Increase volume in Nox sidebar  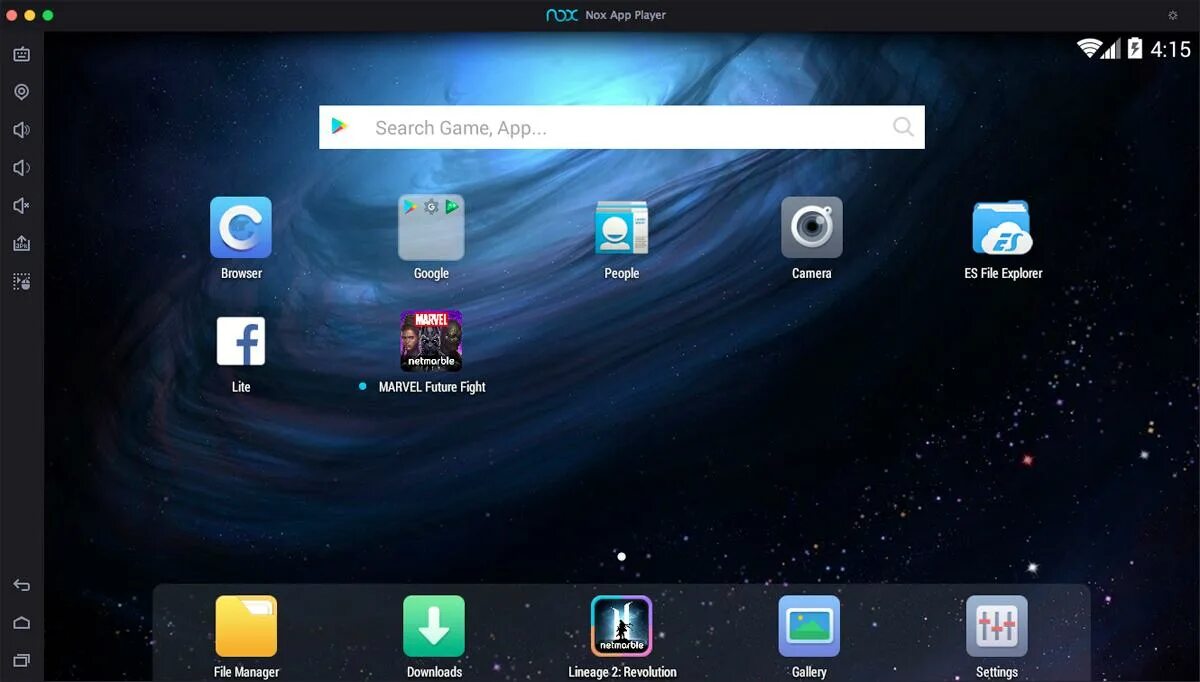(x=21, y=130)
